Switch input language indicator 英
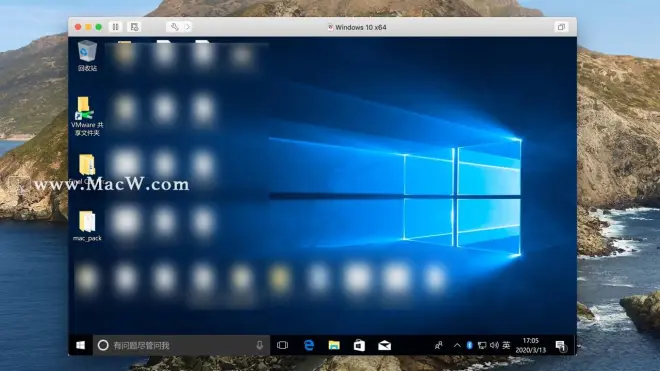Image resolution: width=660 pixels, height=371 pixels. (x=506, y=345)
